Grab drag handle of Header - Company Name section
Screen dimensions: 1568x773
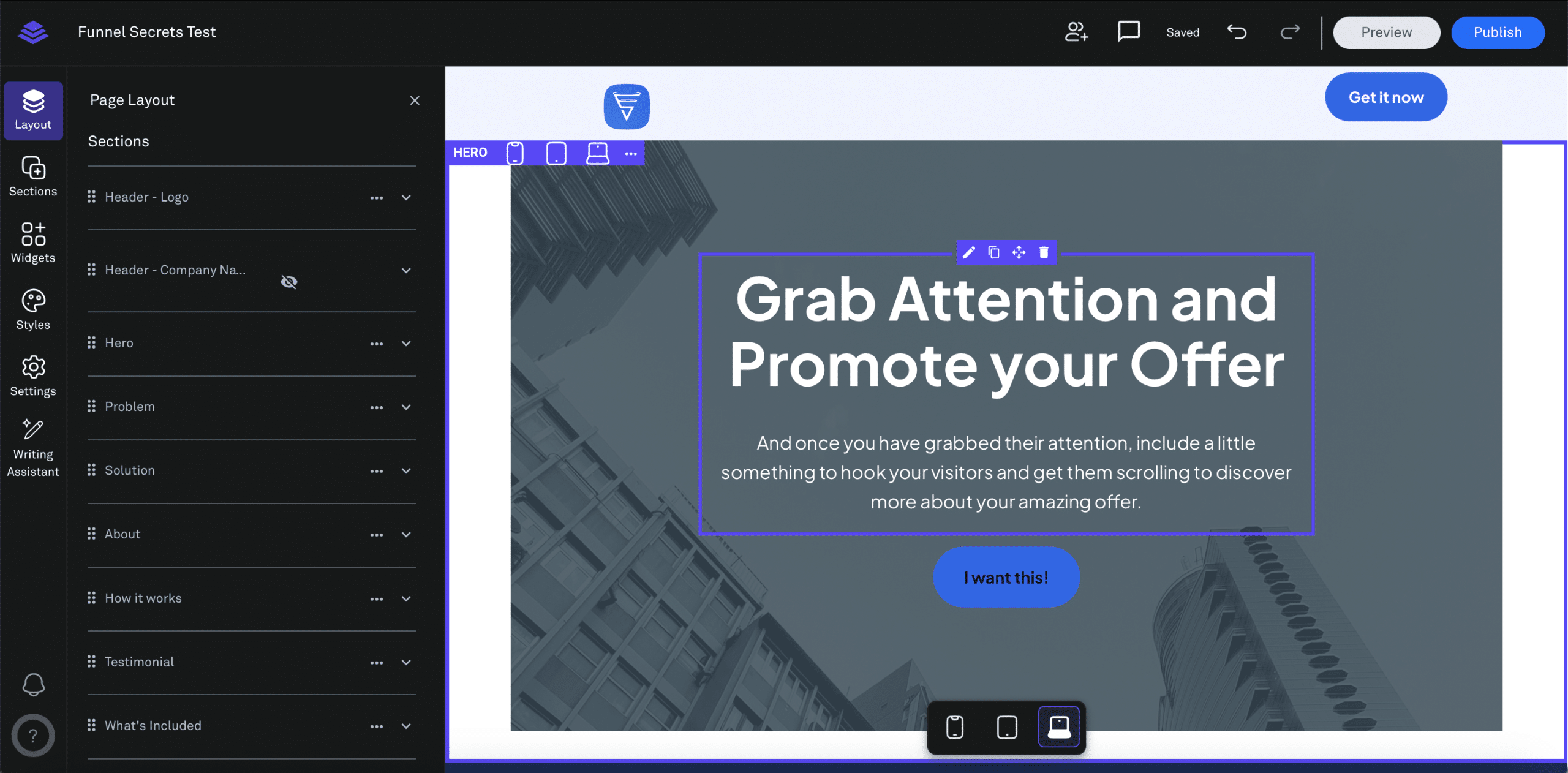(x=91, y=270)
